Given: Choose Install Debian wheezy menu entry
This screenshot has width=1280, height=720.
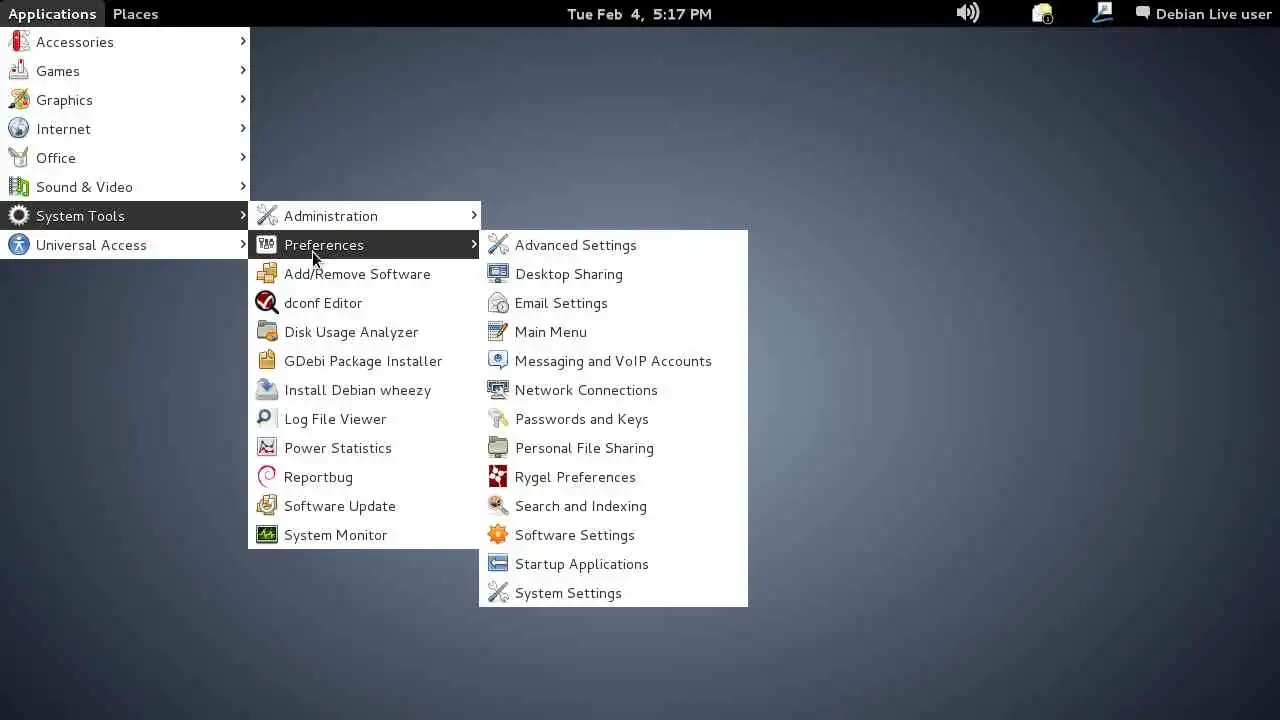Looking at the screenshot, I should [364, 390].
